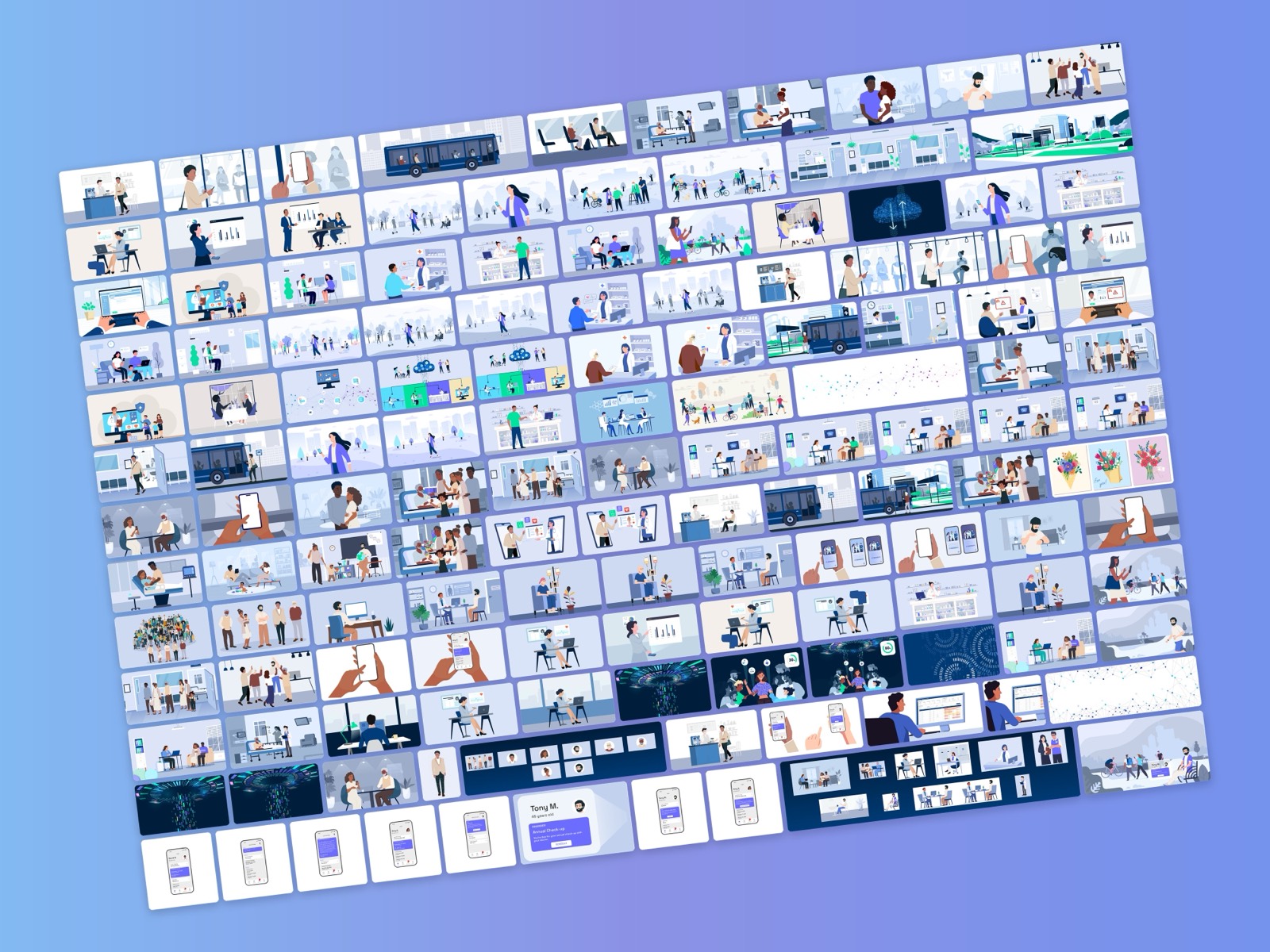The width and height of the screenshot is (1270, 952).
Task: Open the father holding newborn by bed thumbnail
Action: [157, 585]
